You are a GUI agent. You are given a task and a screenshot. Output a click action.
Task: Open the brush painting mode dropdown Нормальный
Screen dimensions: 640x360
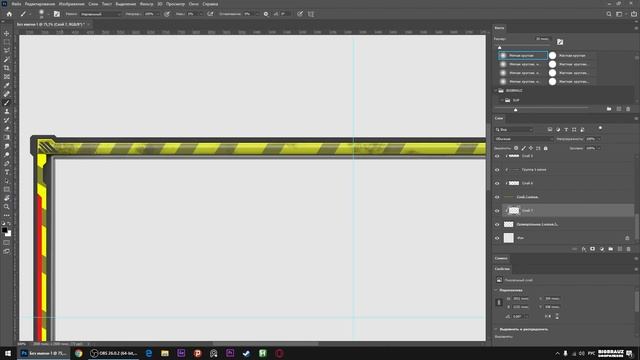click(100, 14)
